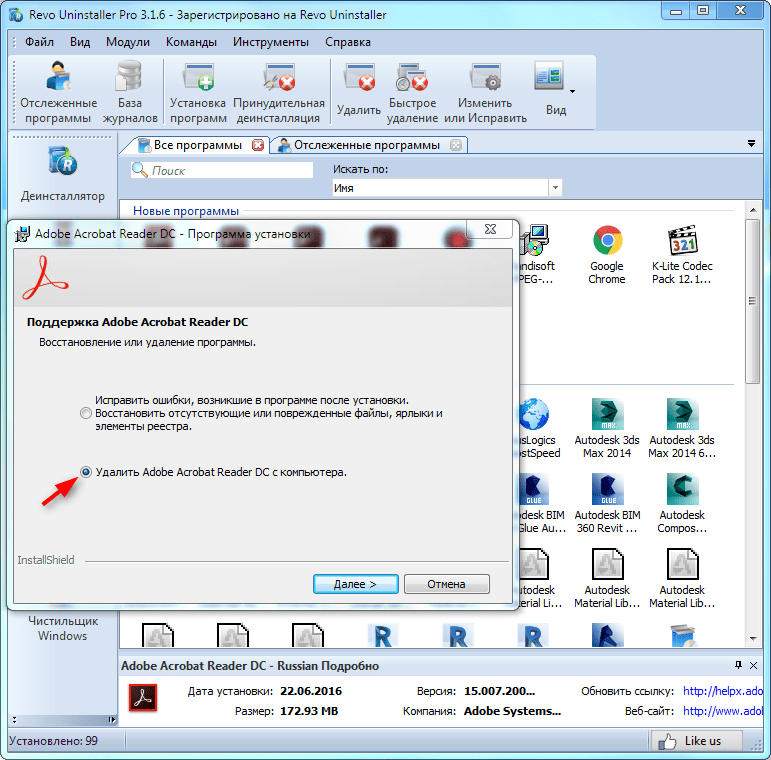Open the Logs Database icon (База журналов)
Image resolution: width=771 pixels, height=760 pixels.
tap(130, 92)
